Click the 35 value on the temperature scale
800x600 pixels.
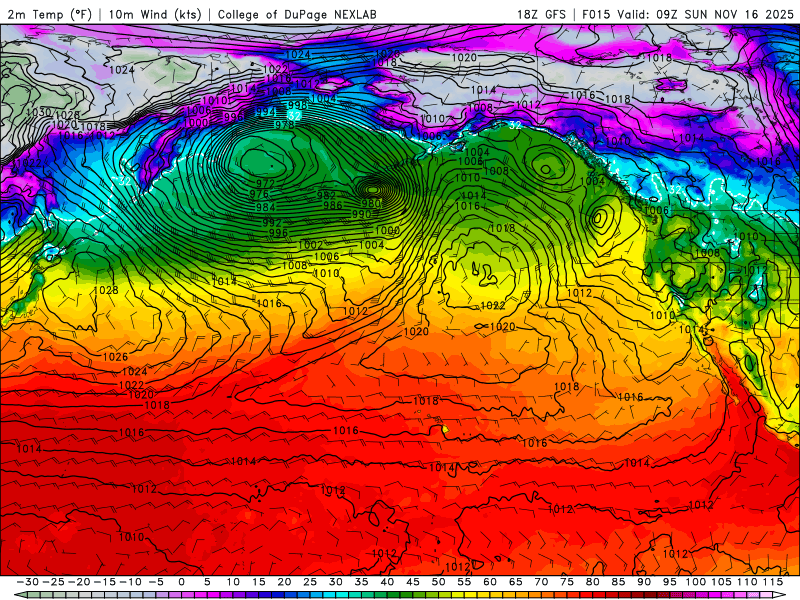tap(361, 582)
